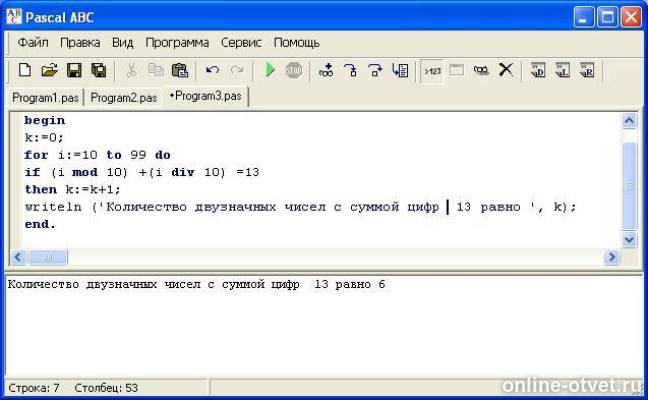Click the red X toolbar icon

pos(506,70)
